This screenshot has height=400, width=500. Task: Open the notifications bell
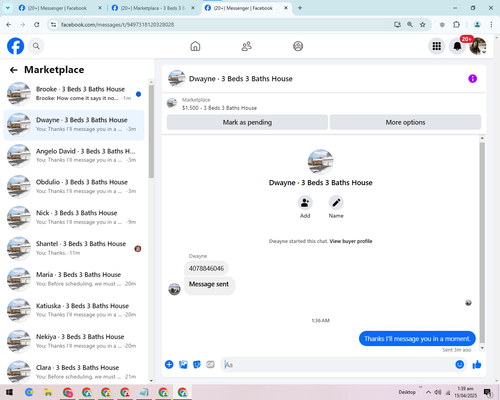tap(457, 46)
